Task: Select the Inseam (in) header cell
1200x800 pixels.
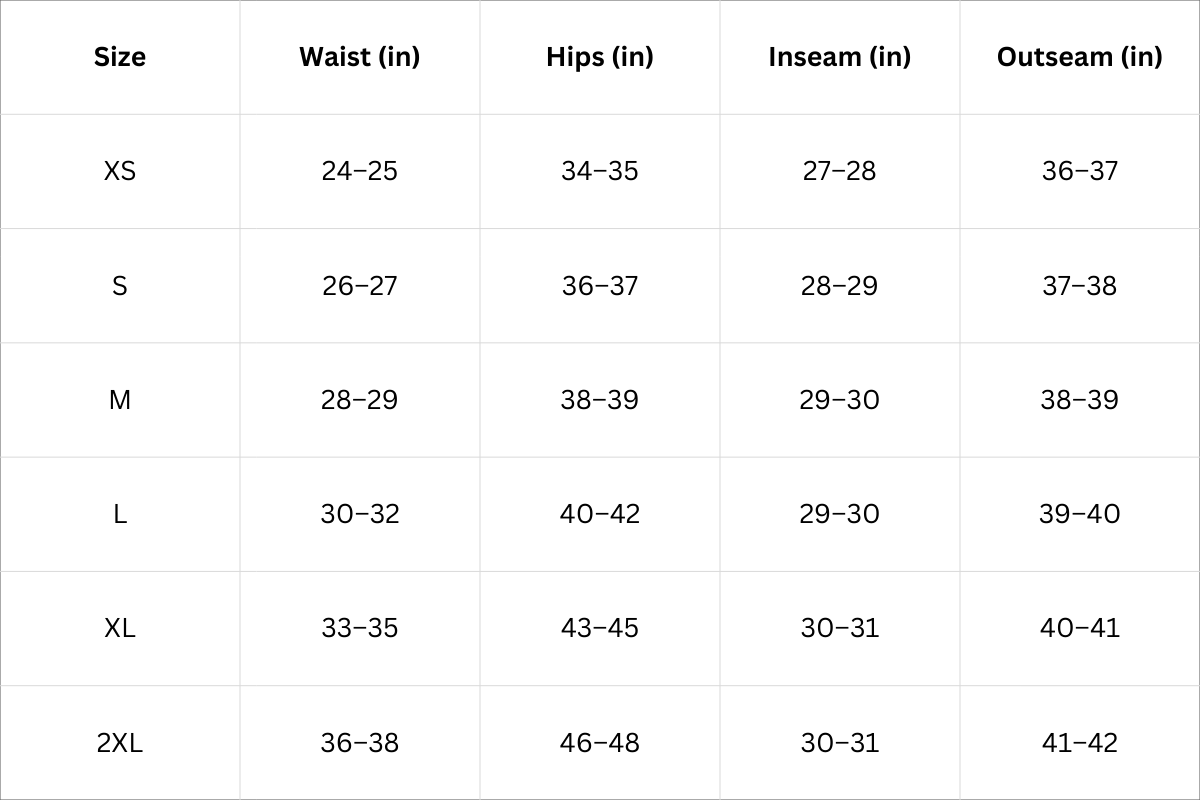Action: pyautogui.click(x=839, y=57)
